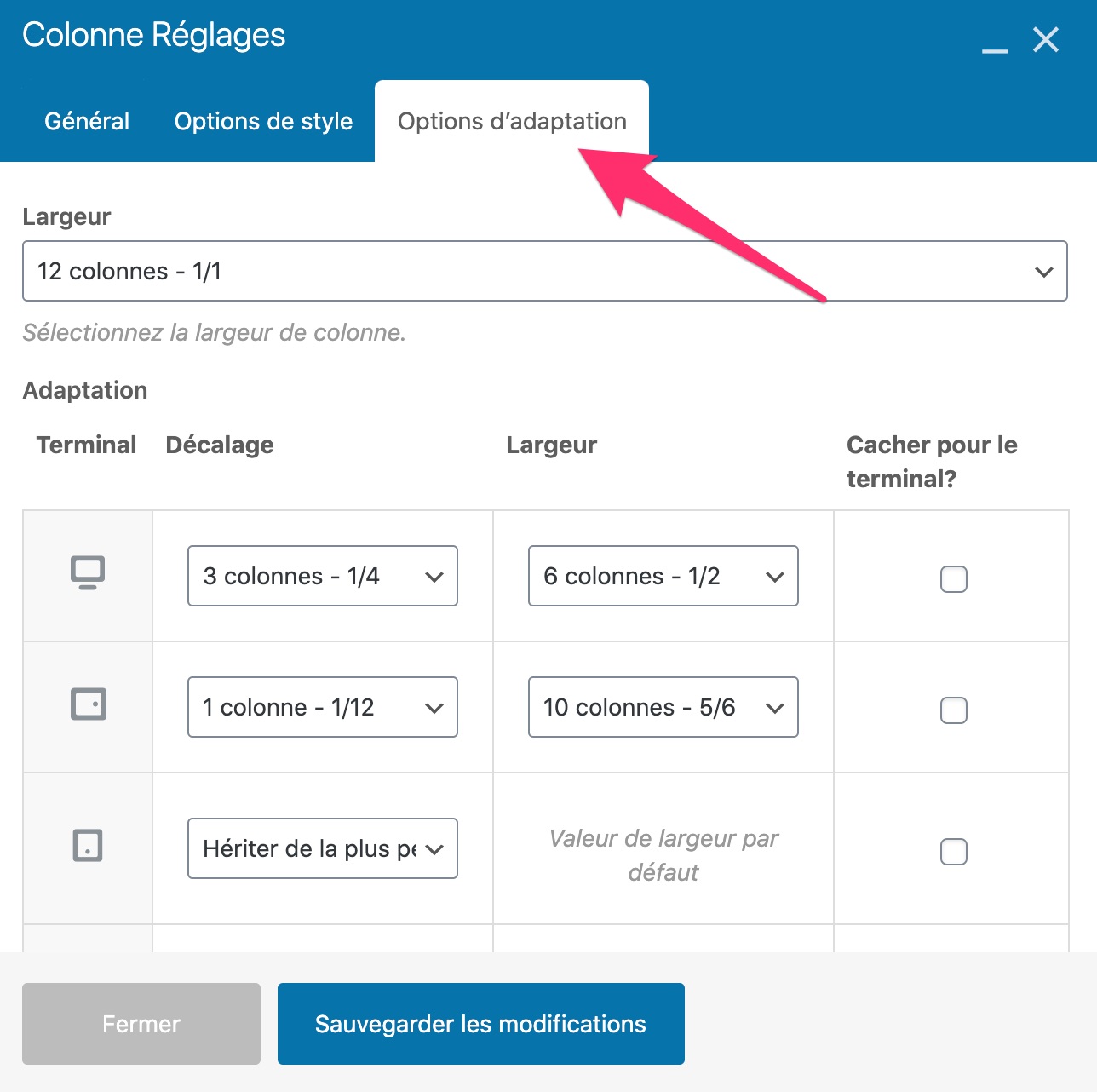Screen dimensions: 1097x1092
Task: Open the 1 colonne - 1/12 offset dropdown
Action: pos(323,707)
